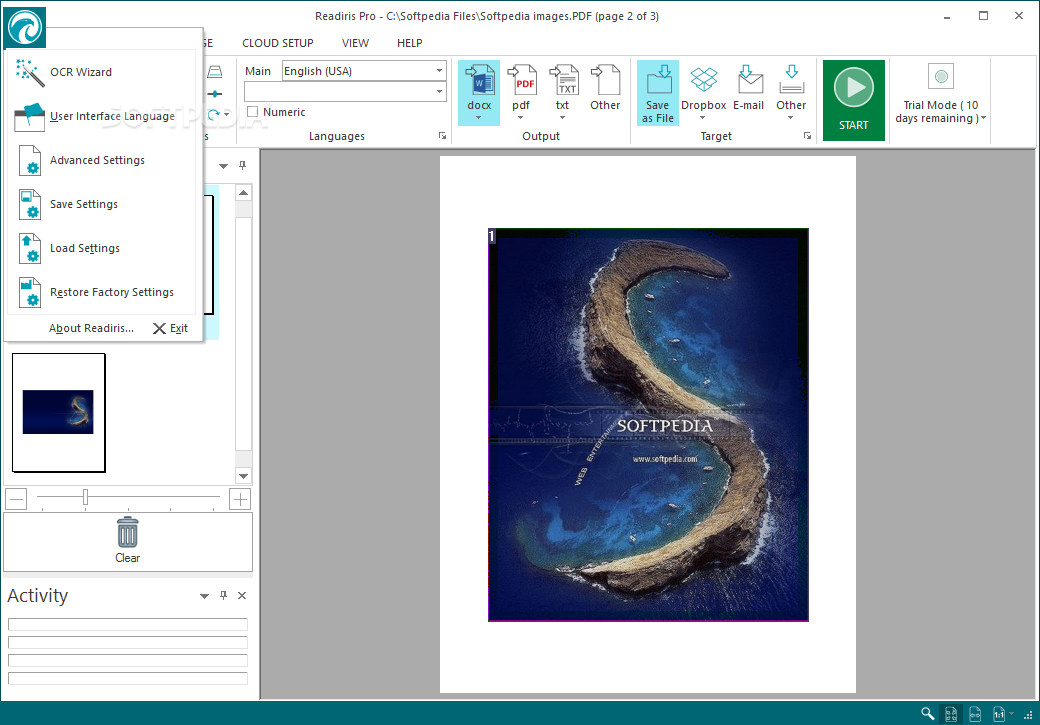
Task: Clear pages with the Clear trash button
Action: [127, 541]
